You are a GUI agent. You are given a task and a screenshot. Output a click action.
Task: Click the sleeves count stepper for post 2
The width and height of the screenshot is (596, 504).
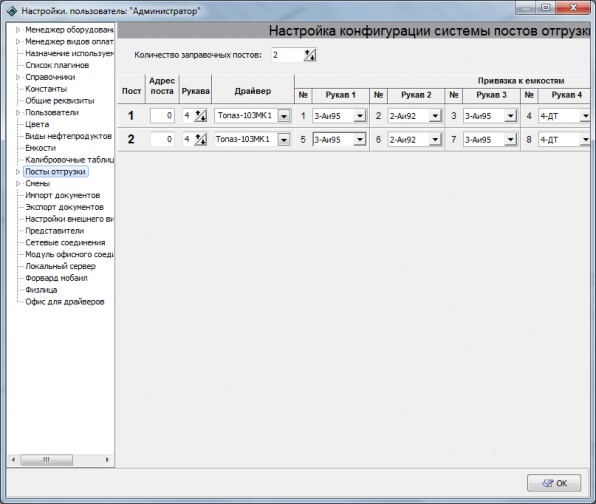(x=200, y=139)
